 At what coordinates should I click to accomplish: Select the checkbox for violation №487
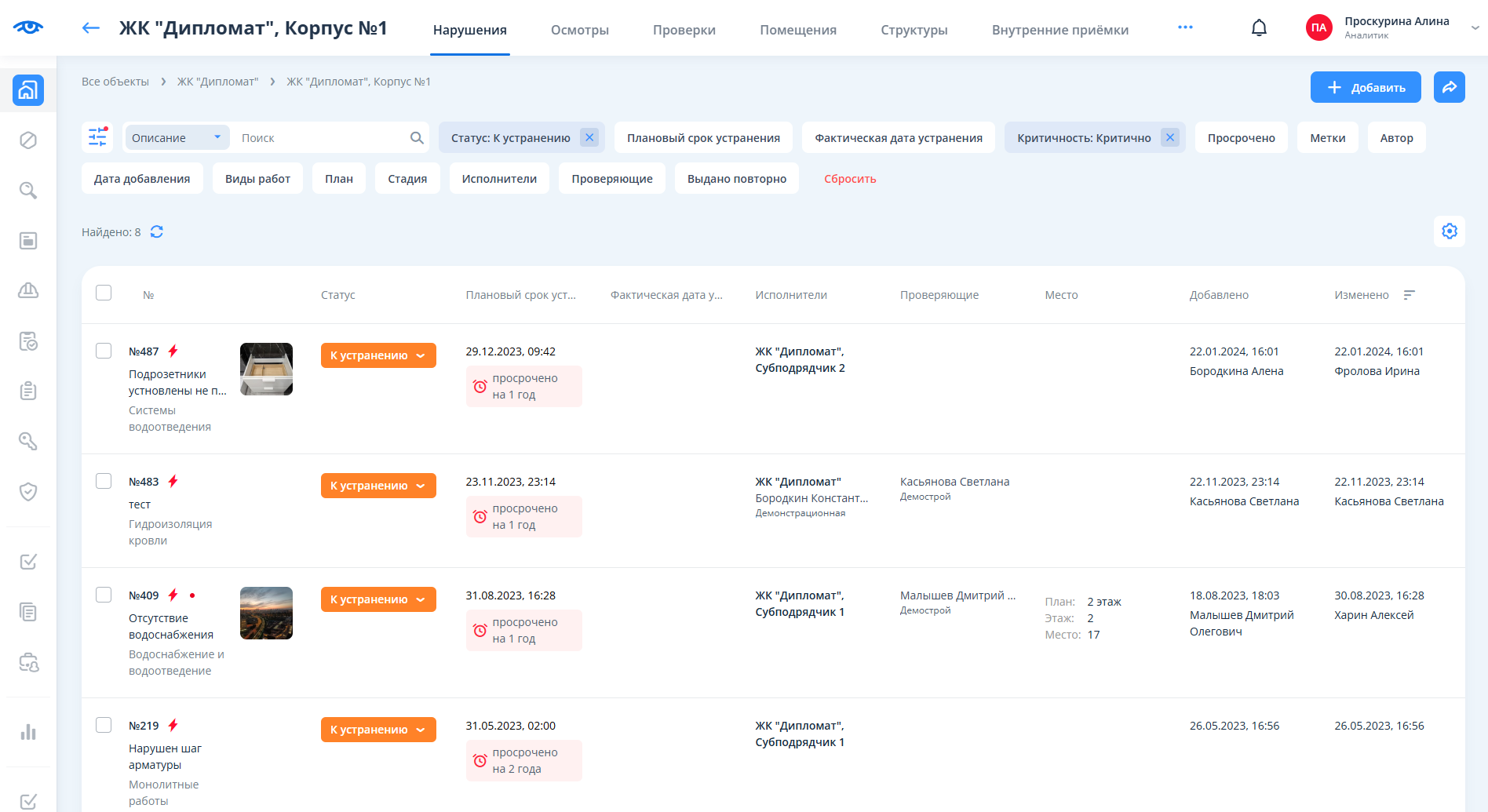coord(104,351)
